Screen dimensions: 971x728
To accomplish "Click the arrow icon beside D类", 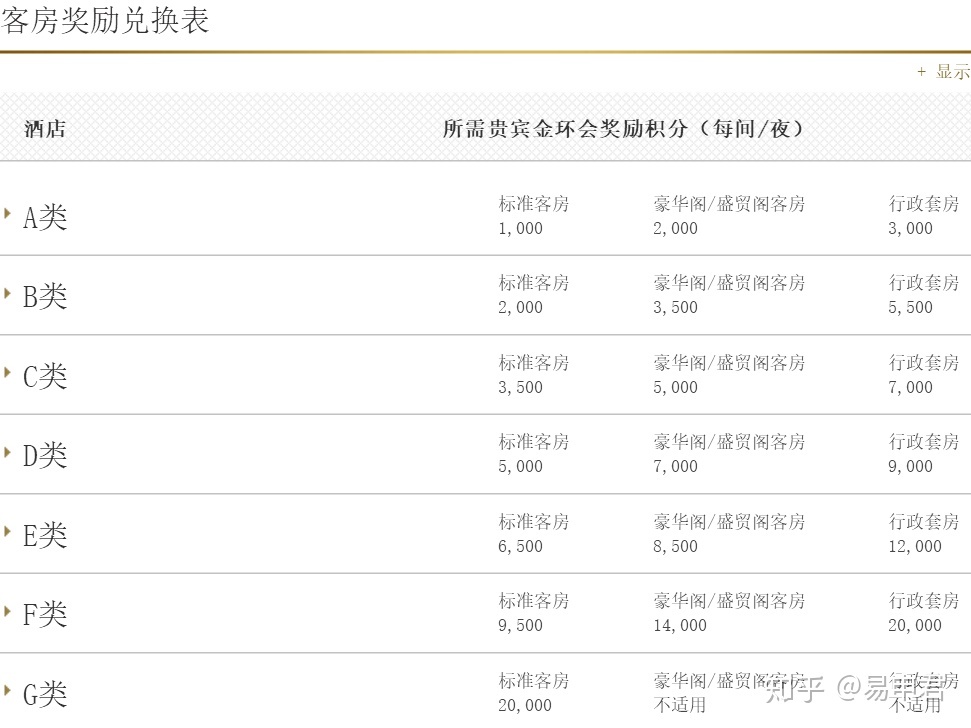I will (7, 451).
